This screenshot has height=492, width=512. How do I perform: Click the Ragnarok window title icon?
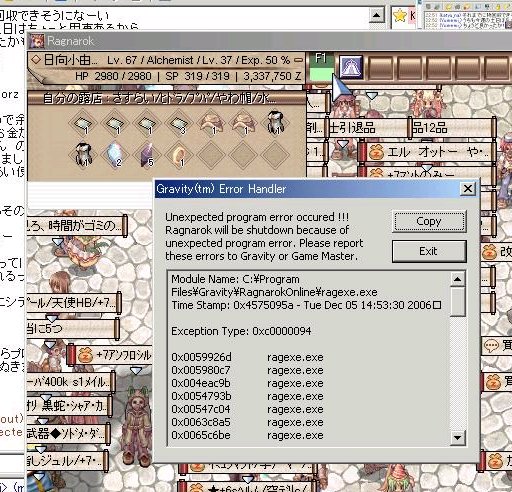click(x=37, y=41)
